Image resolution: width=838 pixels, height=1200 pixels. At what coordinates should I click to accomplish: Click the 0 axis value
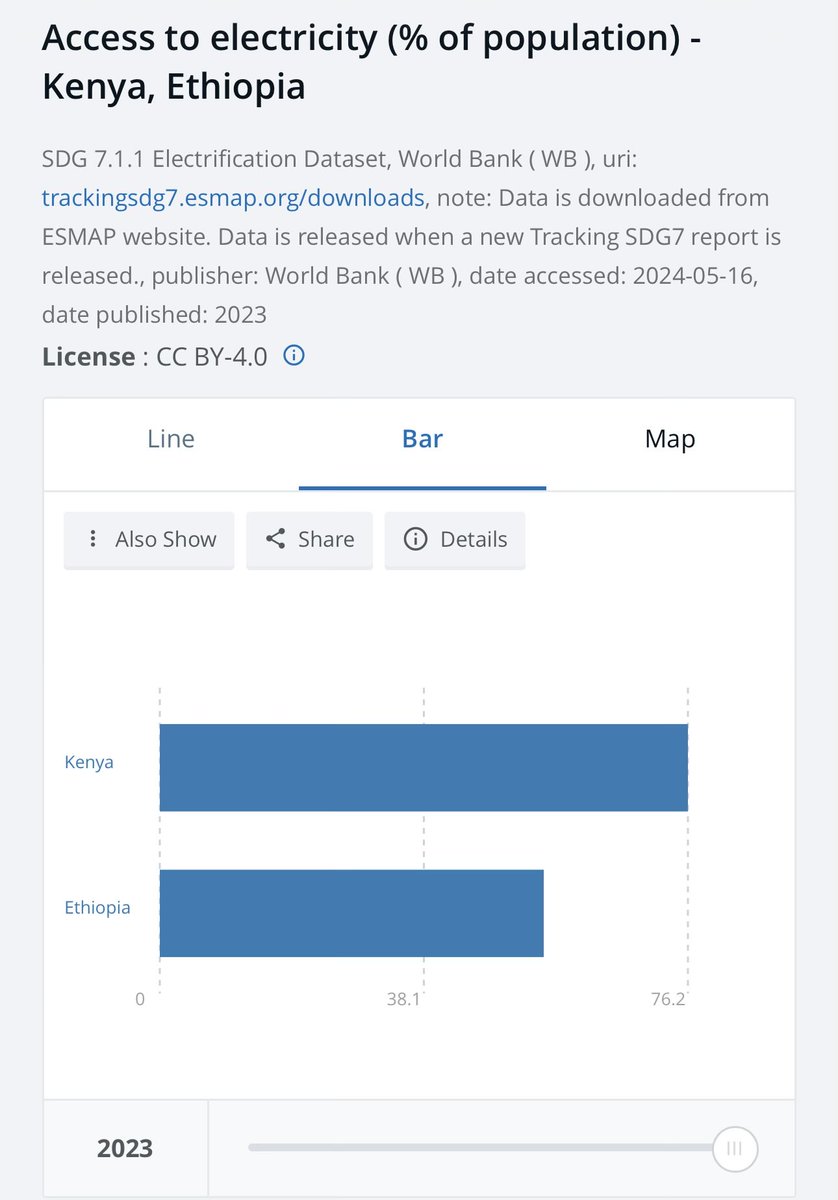pos(140,999)
